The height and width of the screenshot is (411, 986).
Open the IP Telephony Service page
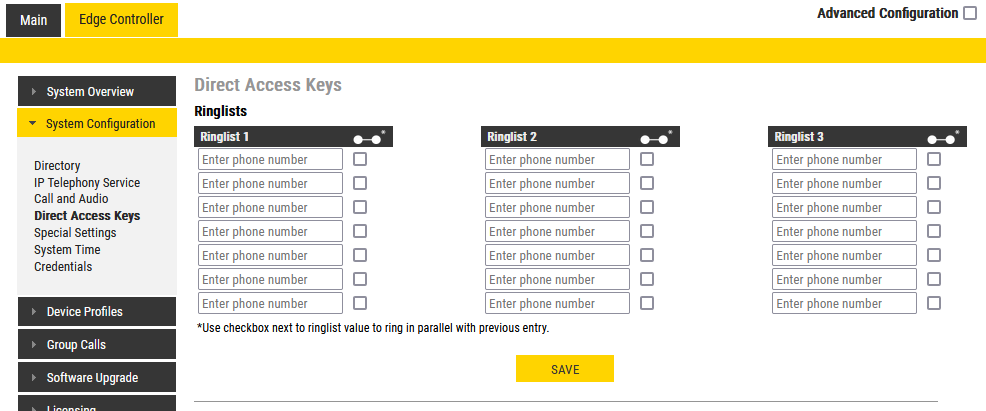coord(87,183)
